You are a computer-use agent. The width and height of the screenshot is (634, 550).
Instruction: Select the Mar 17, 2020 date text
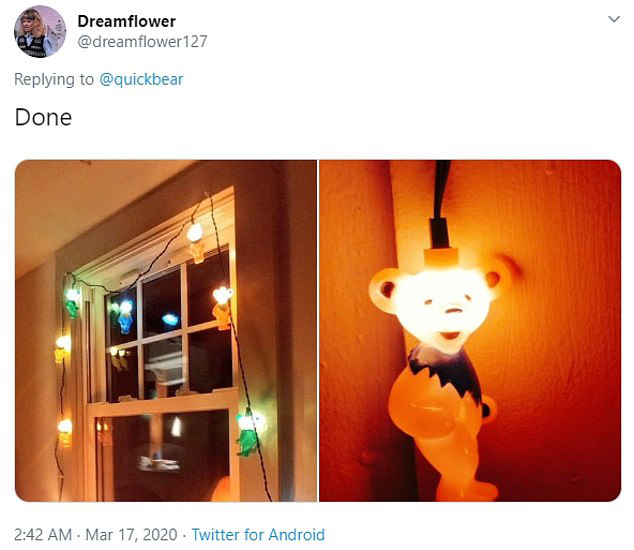click(x=131, y=534)
